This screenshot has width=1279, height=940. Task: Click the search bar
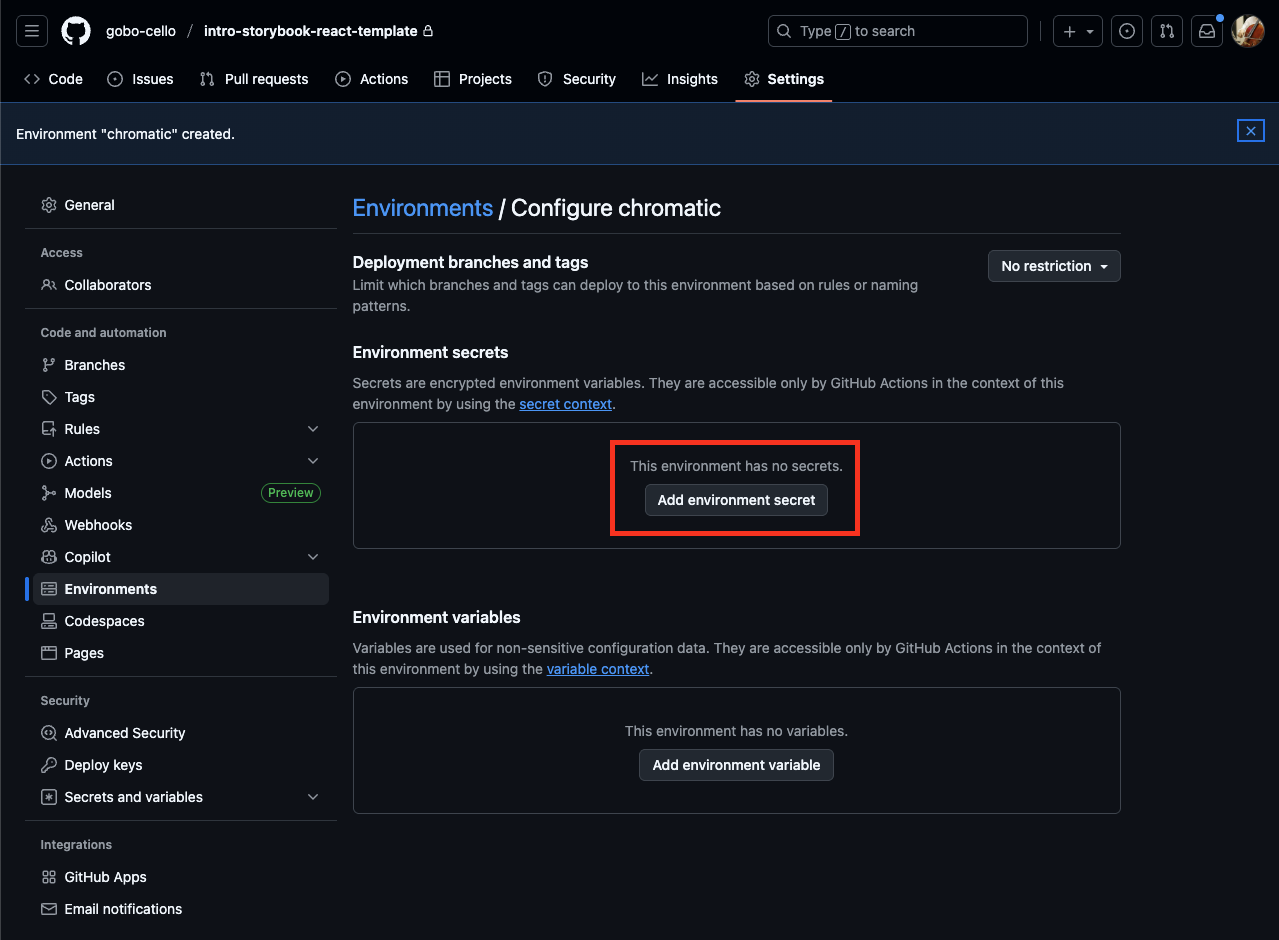tap(897, 31)
